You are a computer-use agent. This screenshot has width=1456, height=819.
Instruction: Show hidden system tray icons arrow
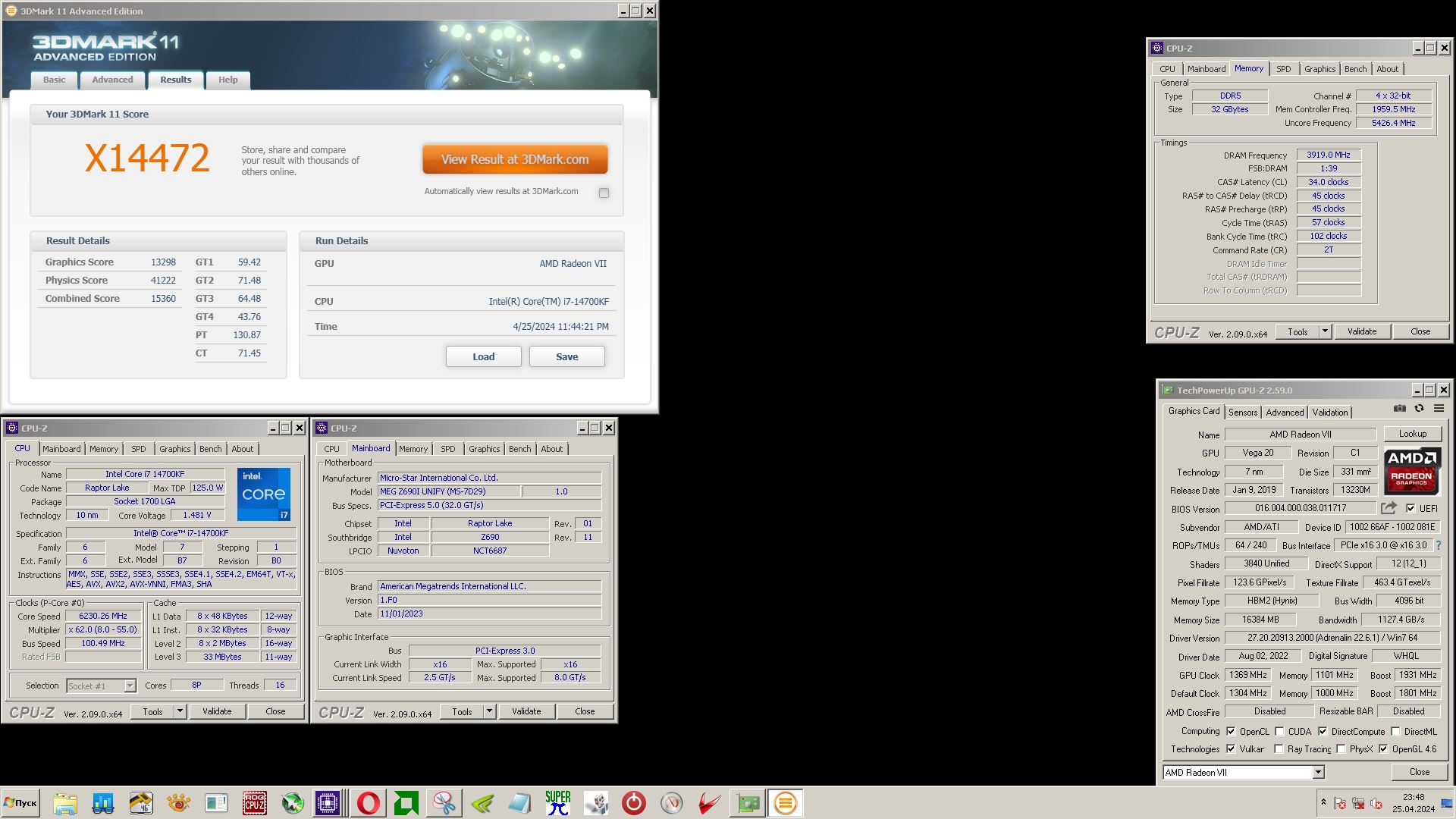[x=1323, y=802]
